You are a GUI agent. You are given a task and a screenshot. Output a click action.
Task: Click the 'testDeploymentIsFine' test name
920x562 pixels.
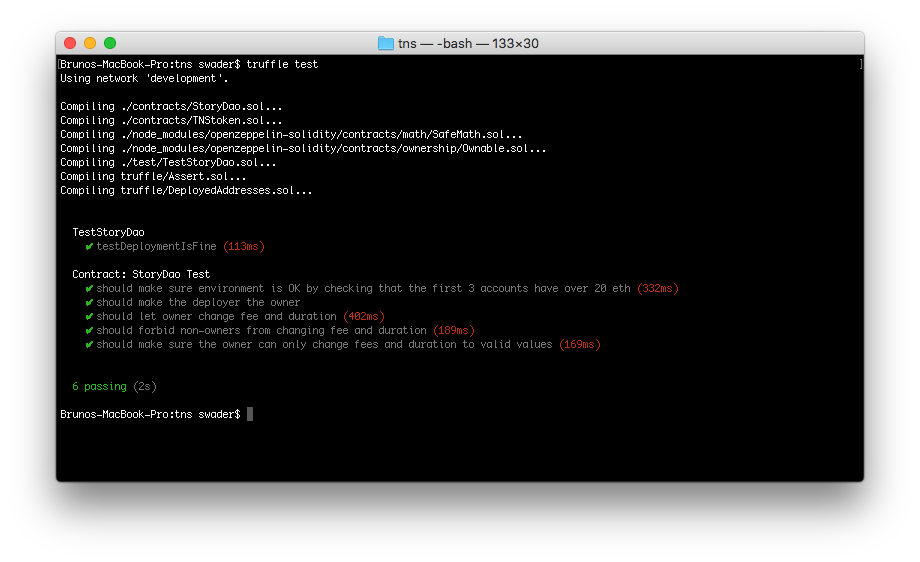(x=157, y=246)
